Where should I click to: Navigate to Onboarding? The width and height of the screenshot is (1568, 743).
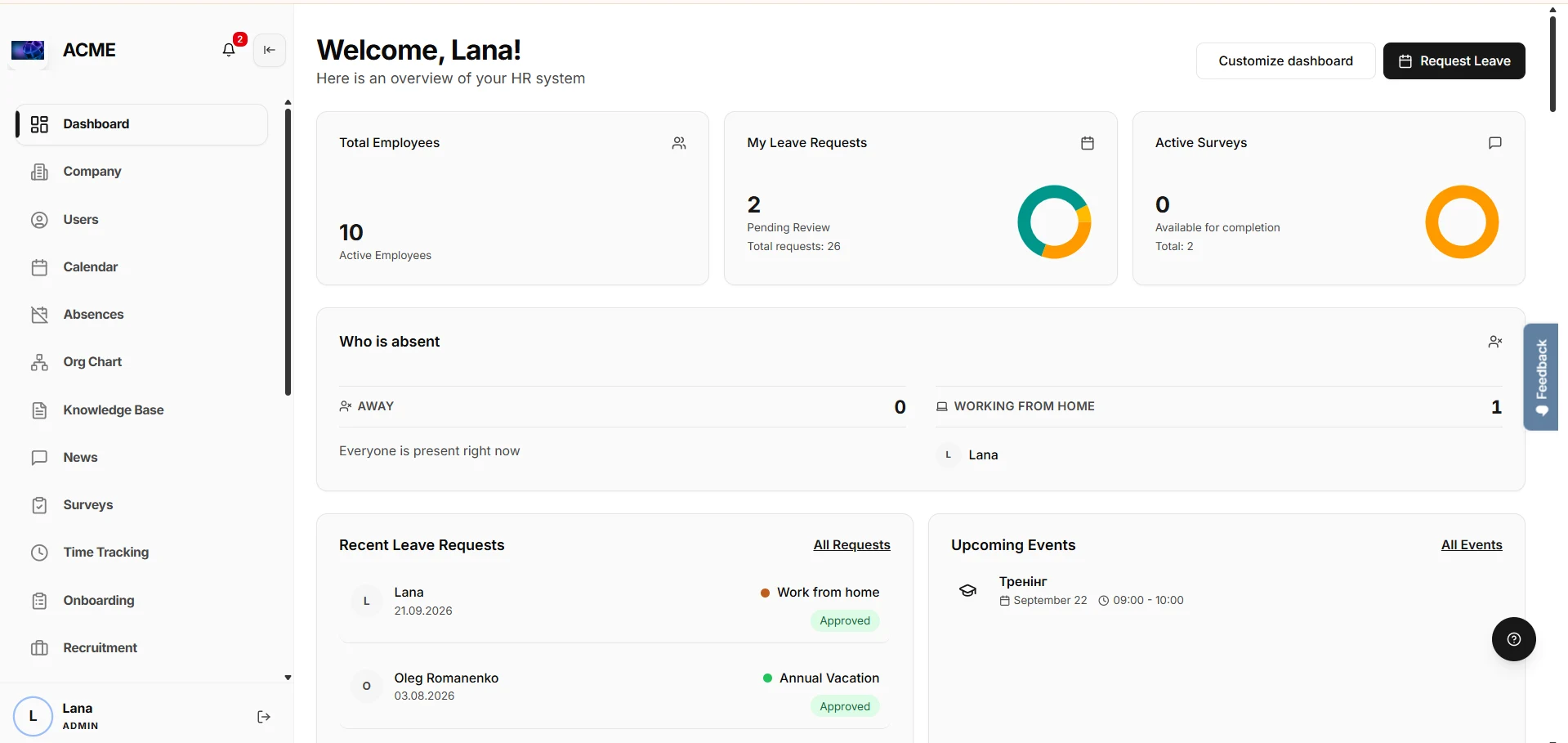click(142, 601)
